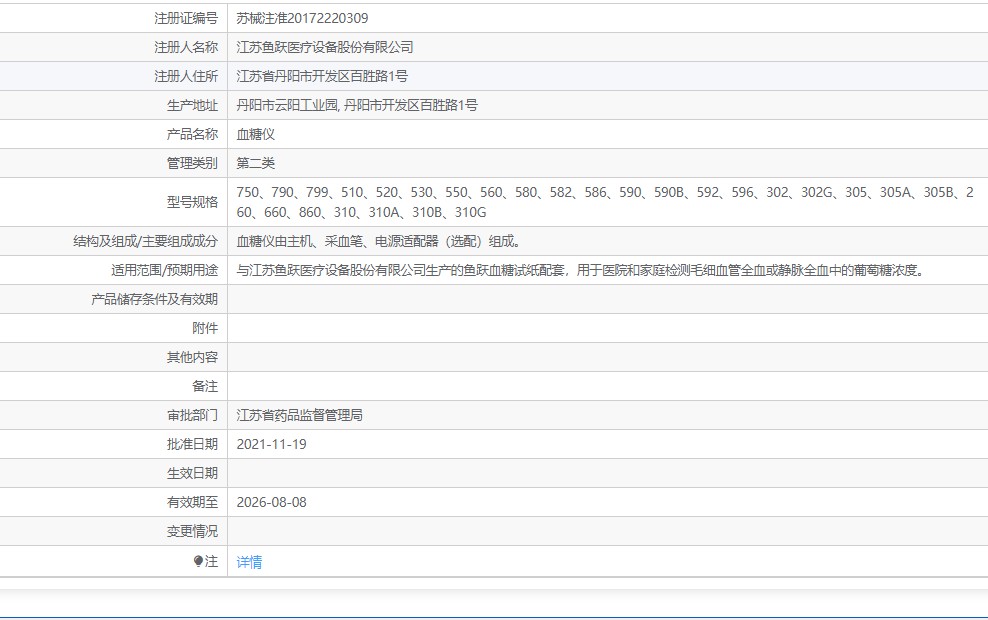Screen dimensions: 988x620
Task: Select expiry date 2026-08-08
Action: pyautogui.click(x=272, y=502)
